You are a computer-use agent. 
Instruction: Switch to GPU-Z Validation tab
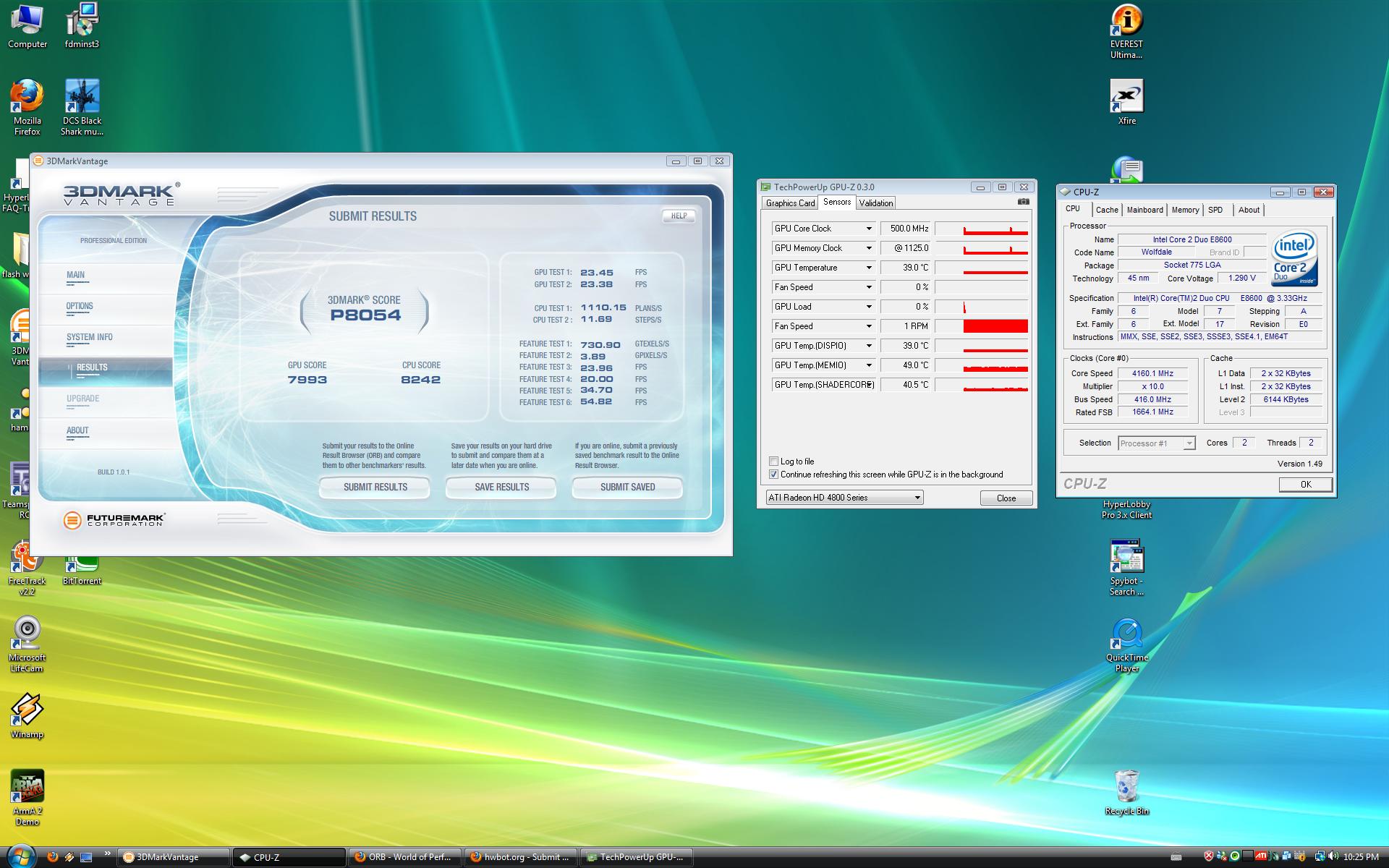tap(876, 203)
